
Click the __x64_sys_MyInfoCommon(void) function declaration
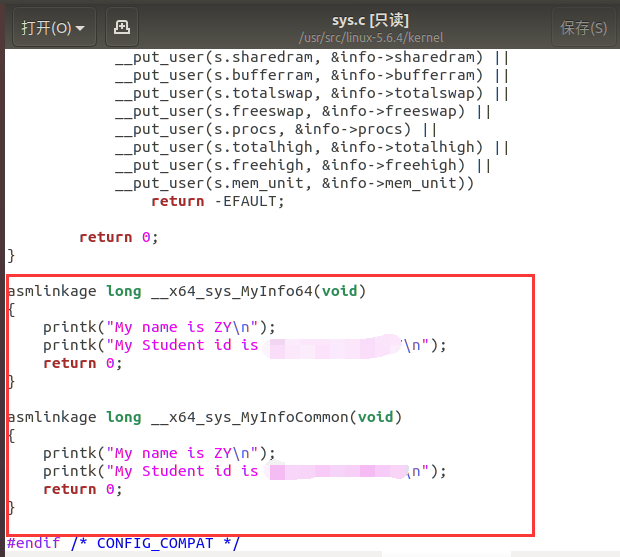coord(205,417)
